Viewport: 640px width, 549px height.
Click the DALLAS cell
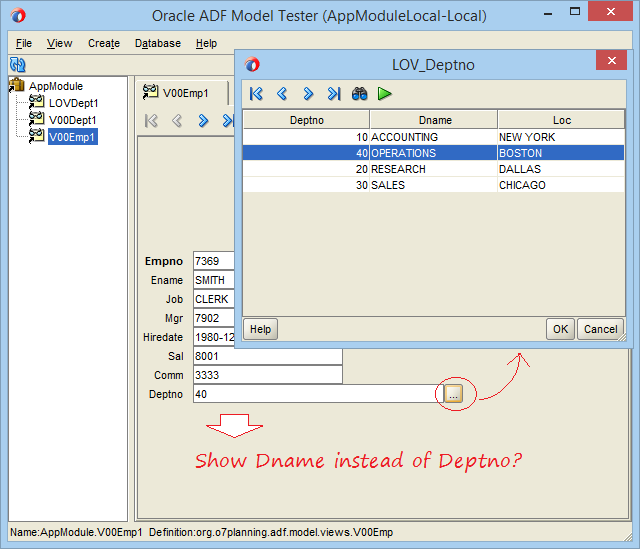[x=561, y=169]
